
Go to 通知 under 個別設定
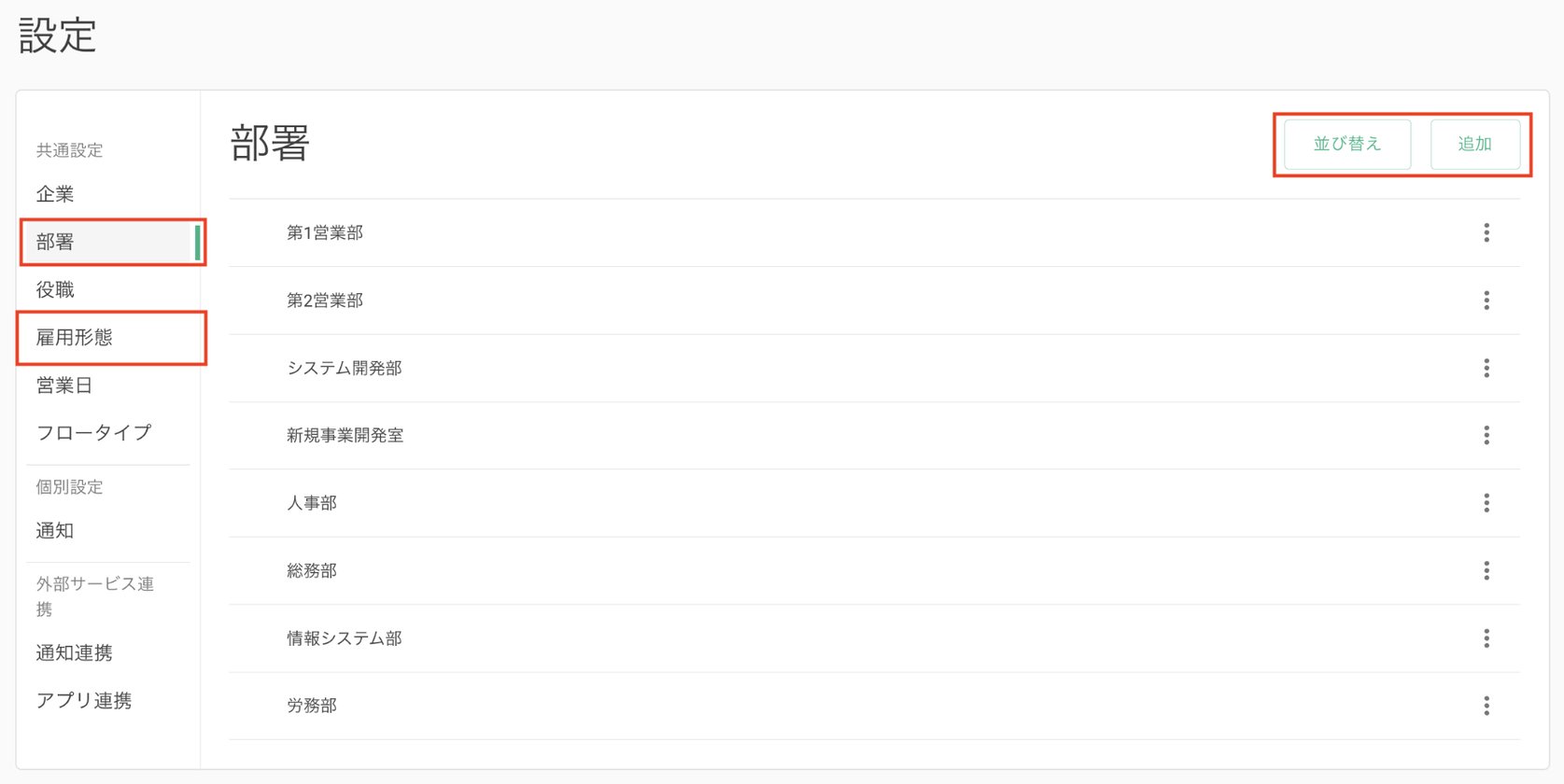coord(55,530)
